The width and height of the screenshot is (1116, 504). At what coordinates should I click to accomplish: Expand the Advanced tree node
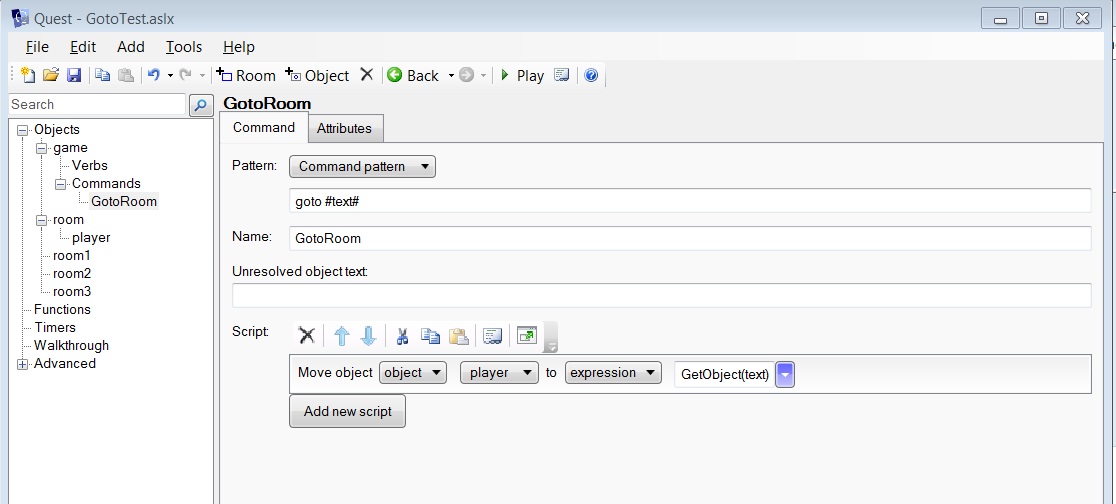coord(23,364)
